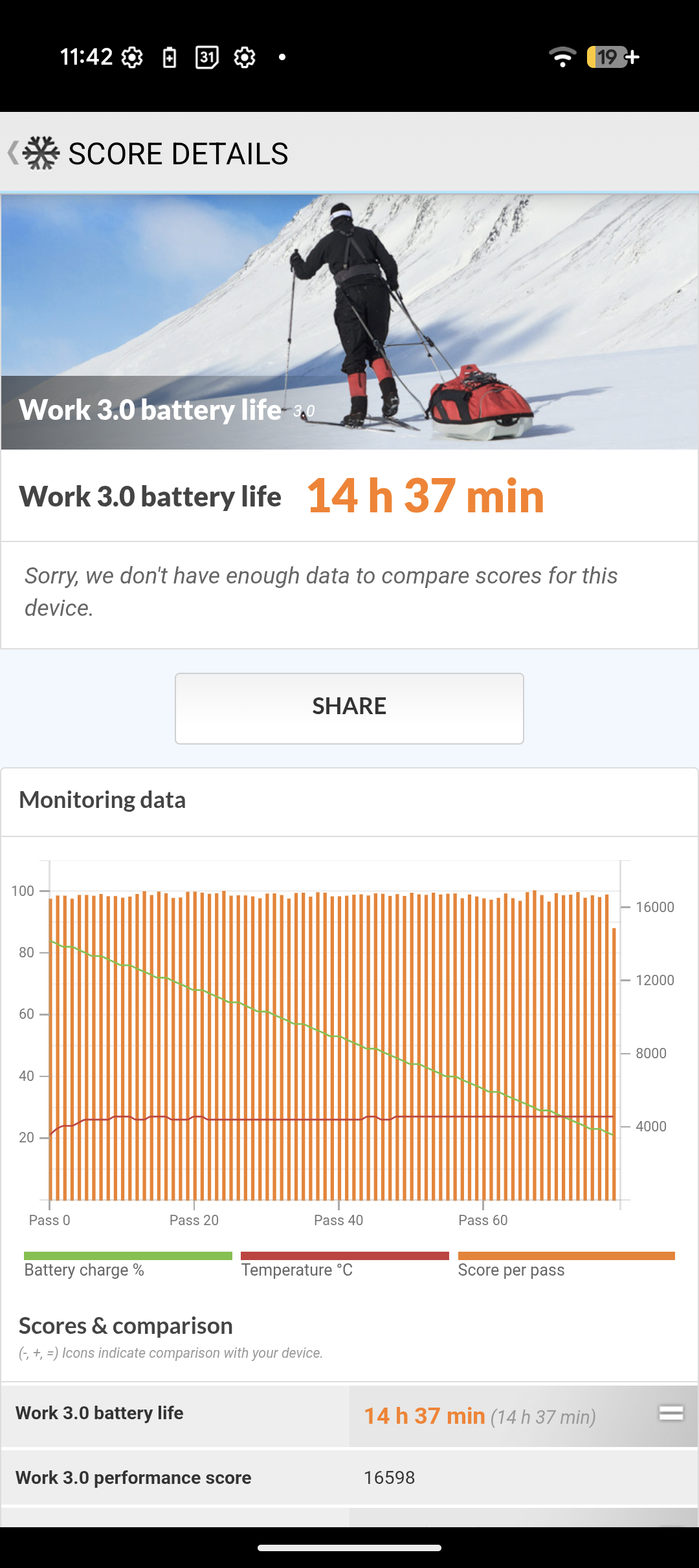
Task: Tap the calendar 31 status icon
Action: click(206, 58)
